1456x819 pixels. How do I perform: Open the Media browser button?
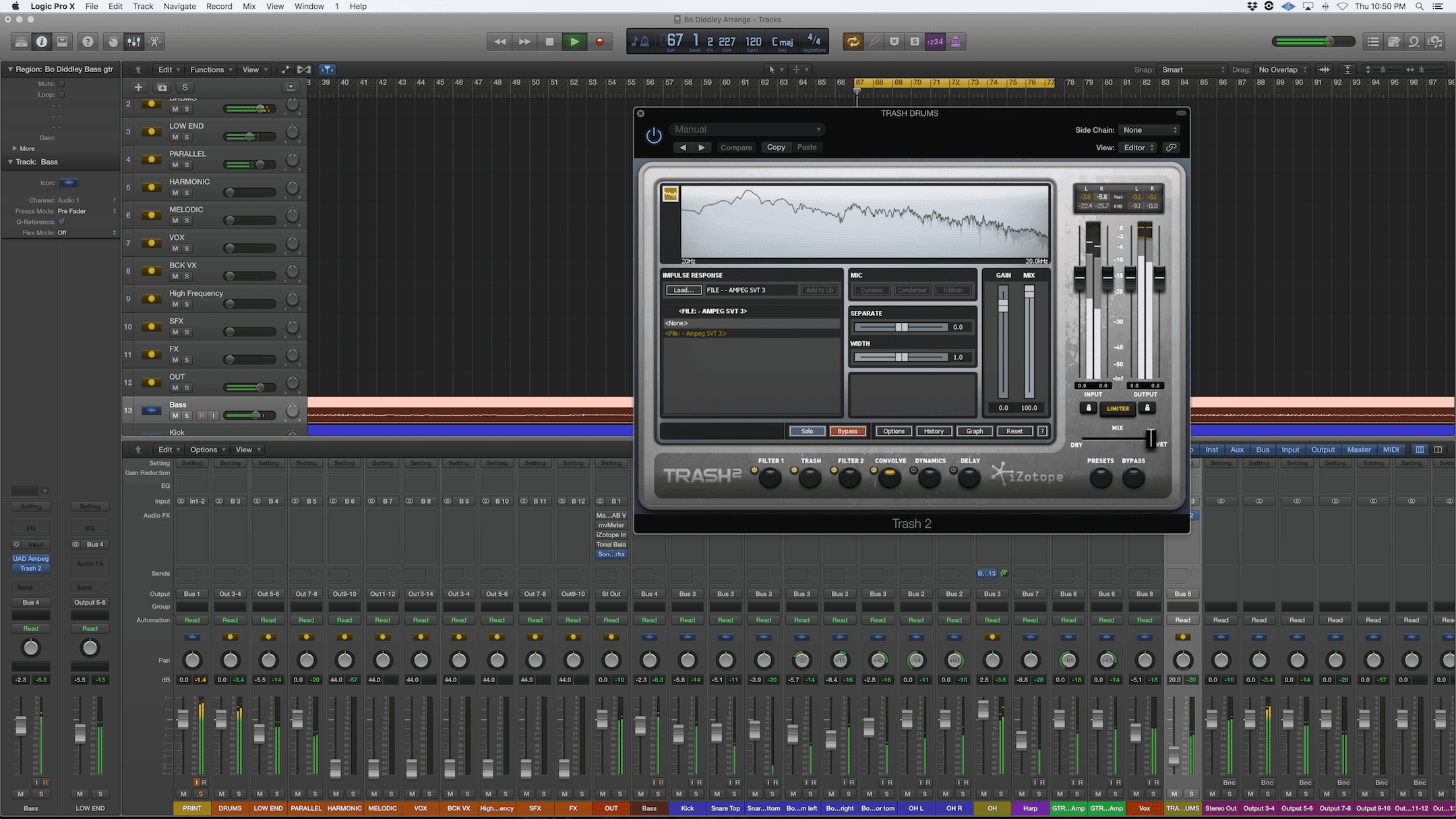click(1435, 42)
